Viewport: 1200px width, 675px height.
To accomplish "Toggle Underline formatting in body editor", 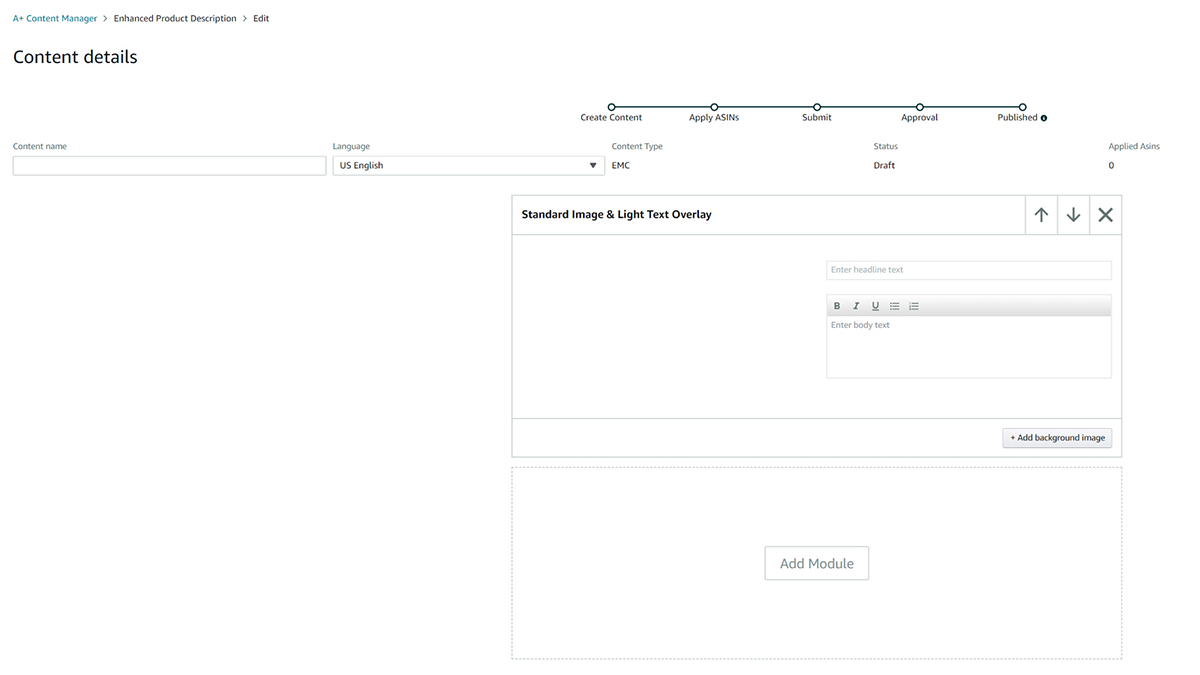I will 875,306.
